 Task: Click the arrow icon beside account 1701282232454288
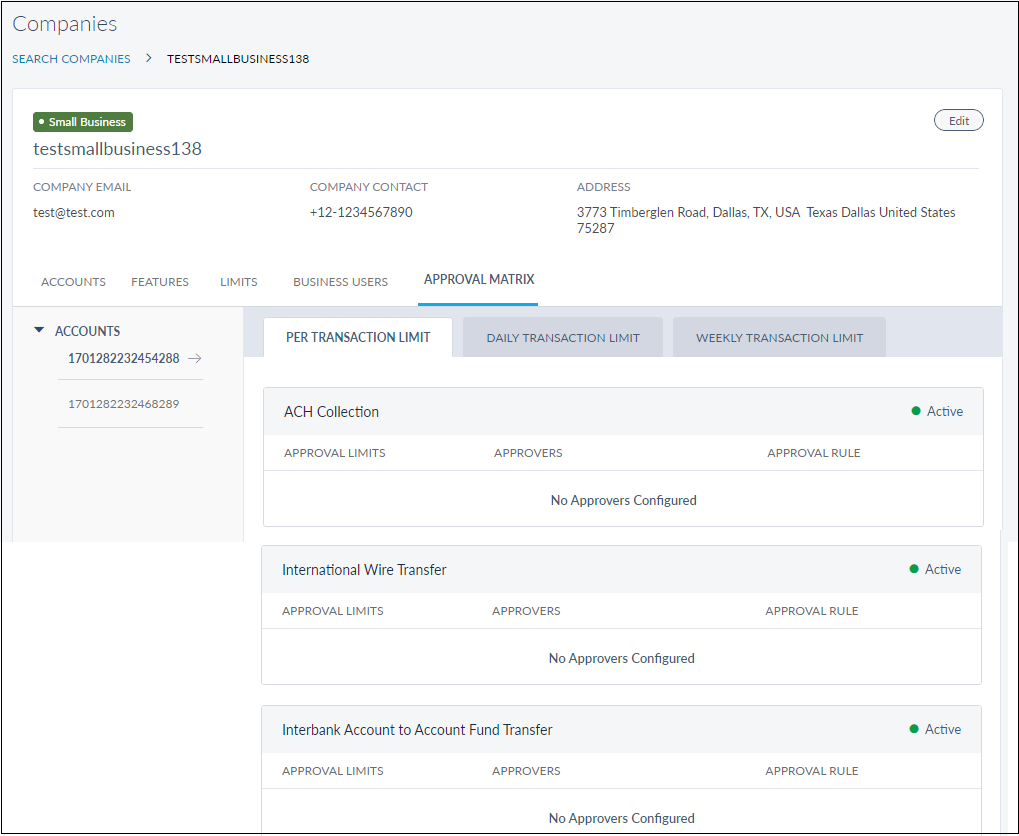pos(194,359)
